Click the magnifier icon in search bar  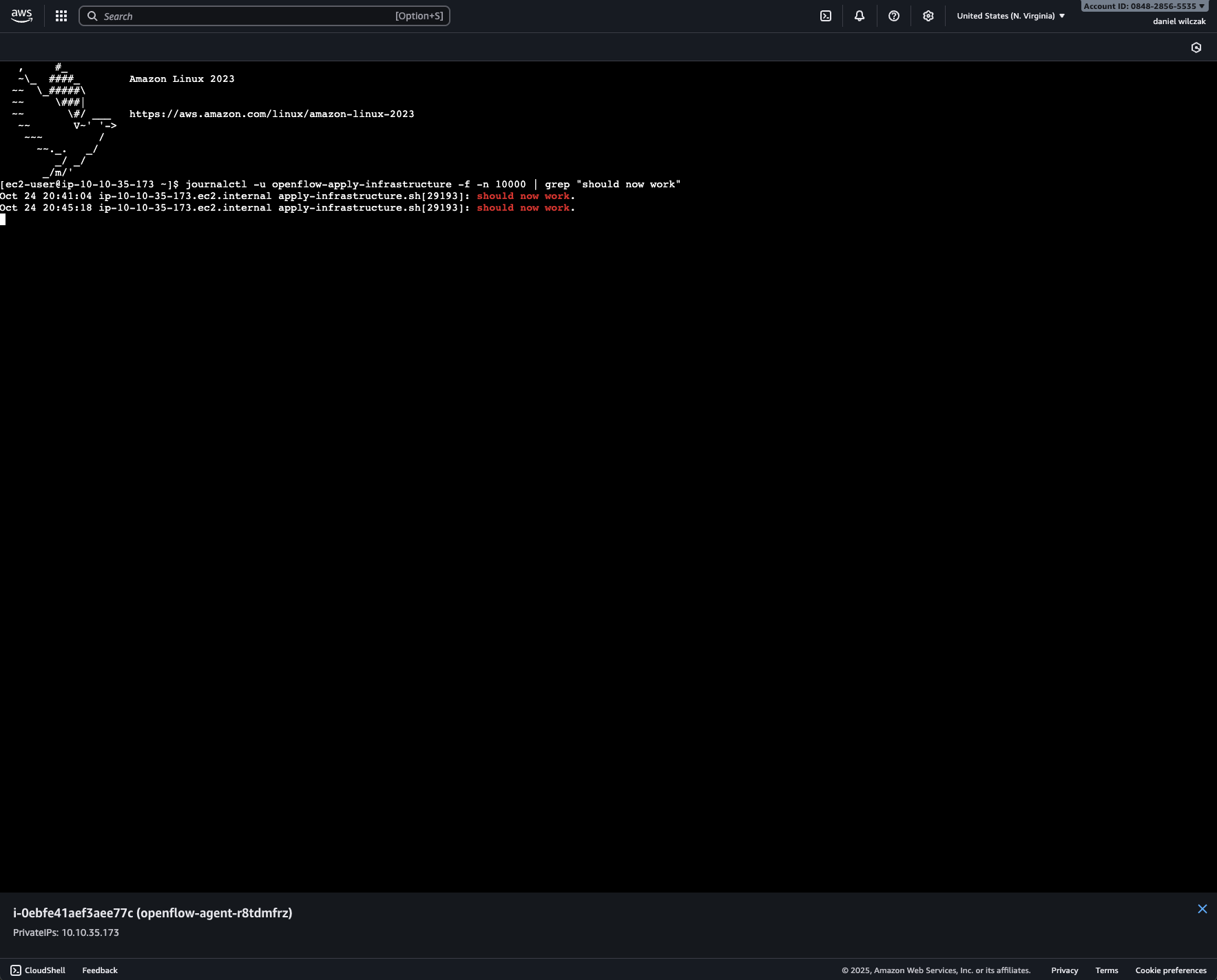click(x=92, y=16)
